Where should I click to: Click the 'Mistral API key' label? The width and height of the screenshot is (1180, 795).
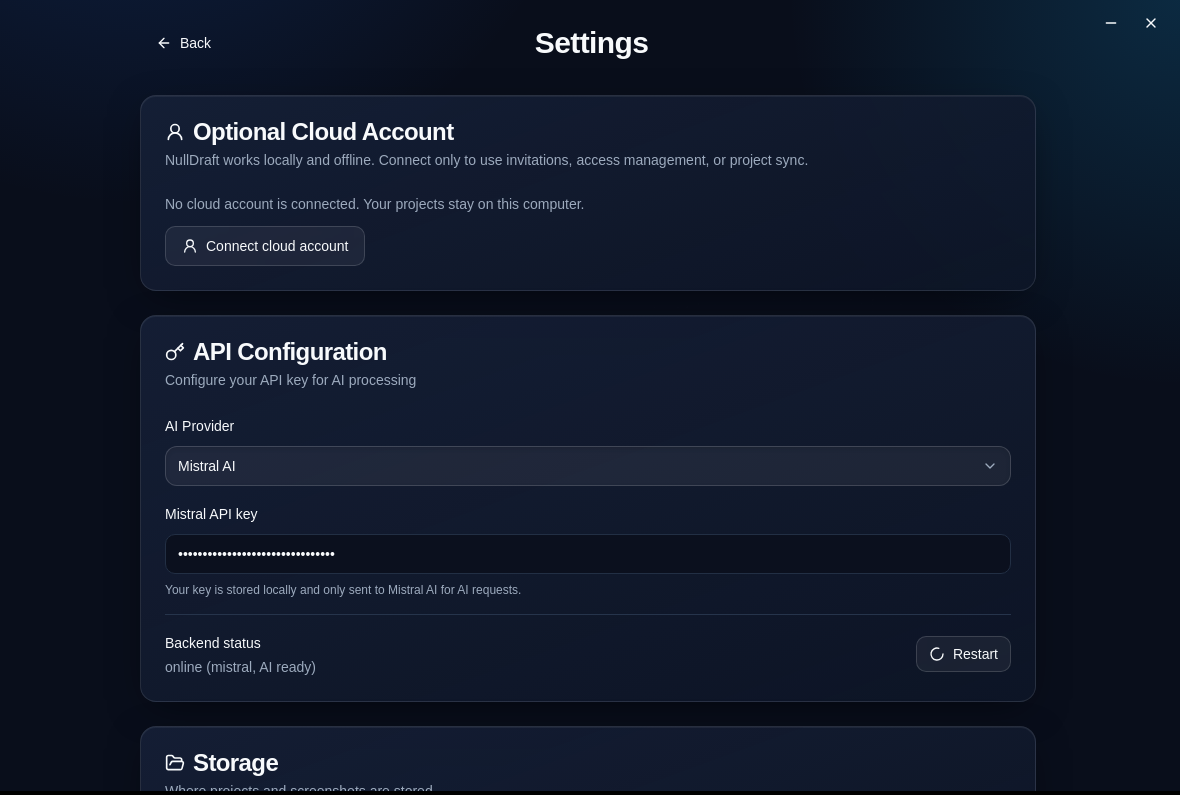click(211, 514)
